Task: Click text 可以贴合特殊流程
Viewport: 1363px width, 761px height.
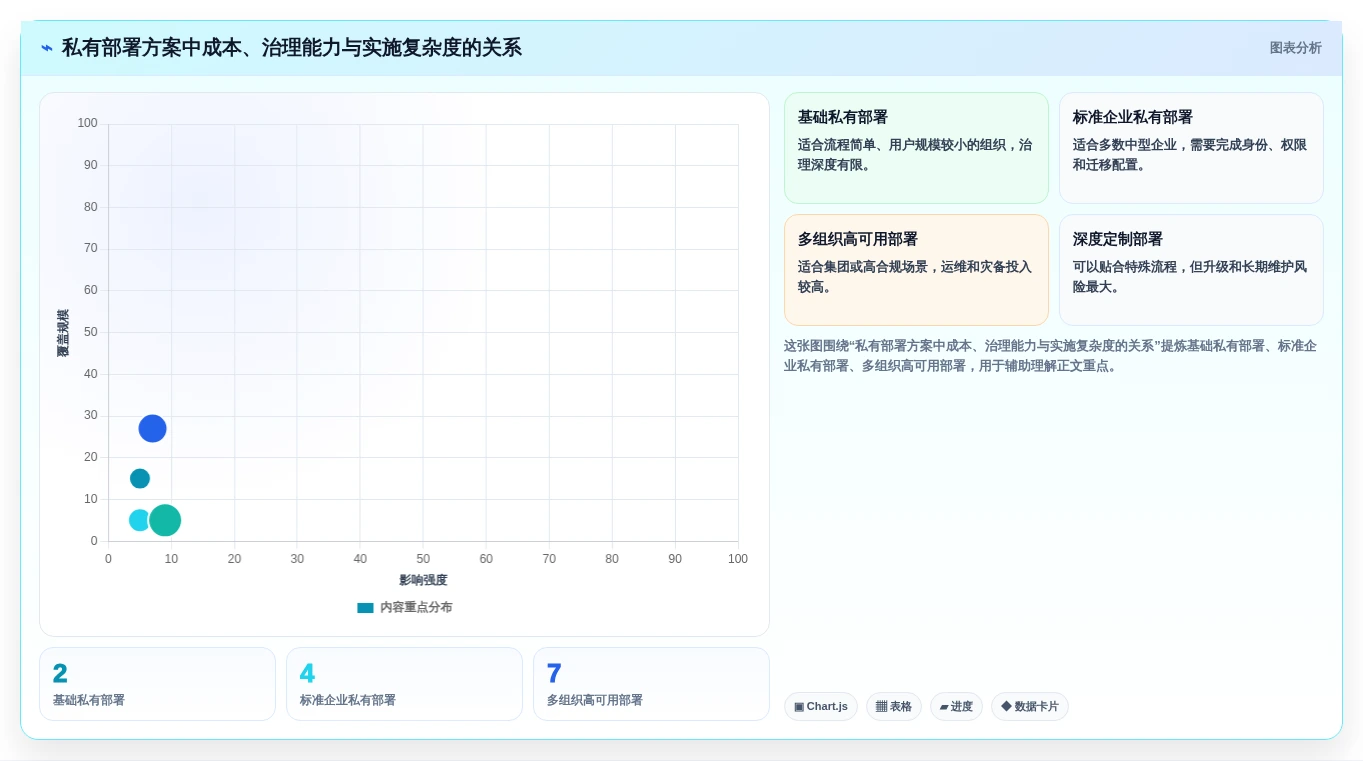Action: click(x=1125, y=267)
